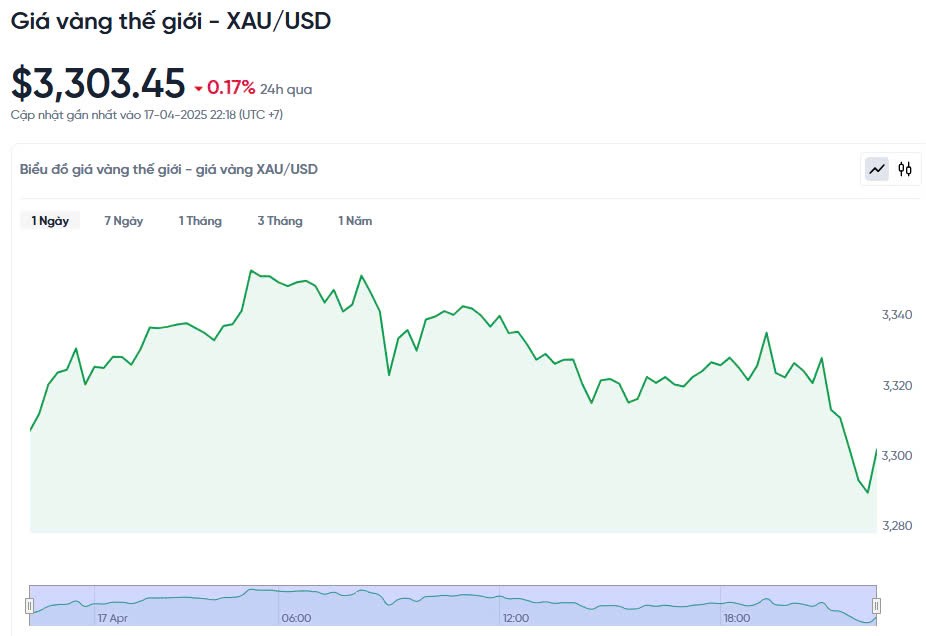Switch to 1 Tháng timeframe
Image resolution: width=926 pixels, height=636 pixels.
click(x=200, y=221)
